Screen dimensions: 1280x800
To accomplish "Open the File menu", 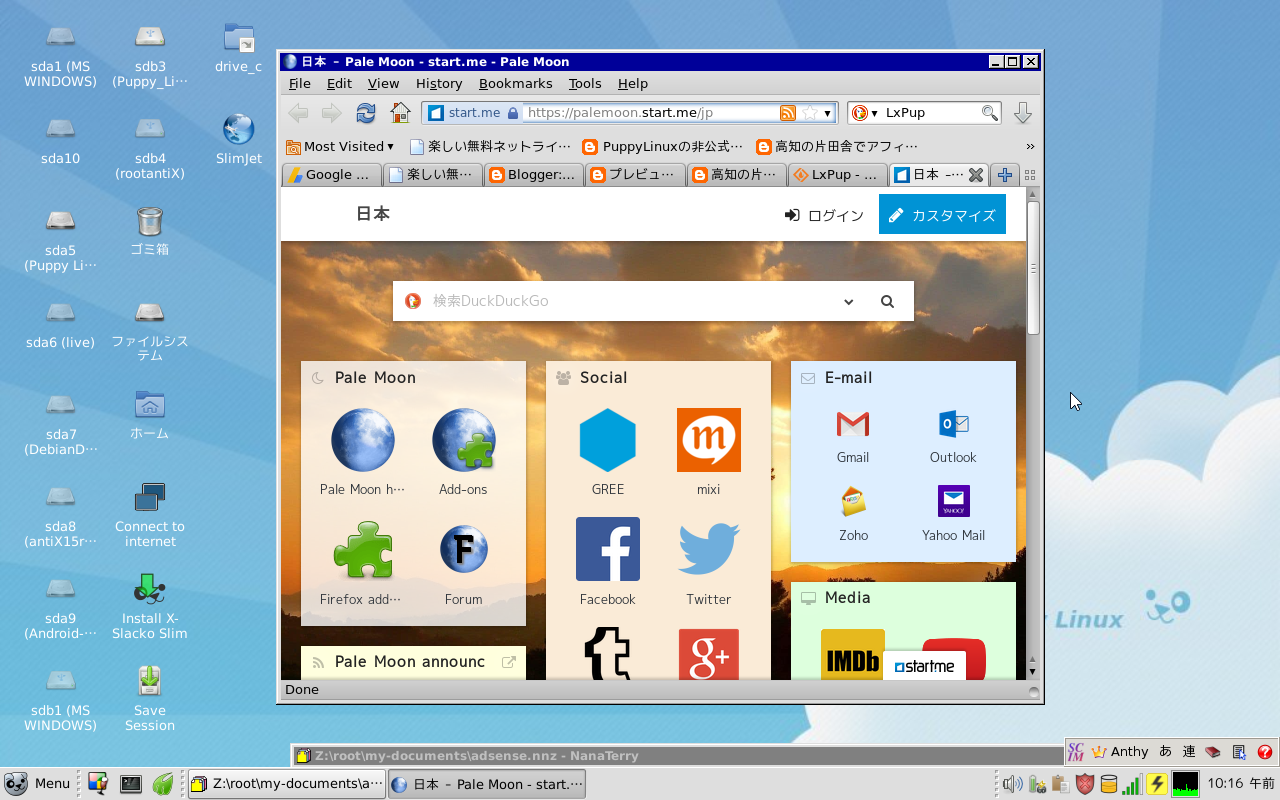I will click(x=299, y=84).
